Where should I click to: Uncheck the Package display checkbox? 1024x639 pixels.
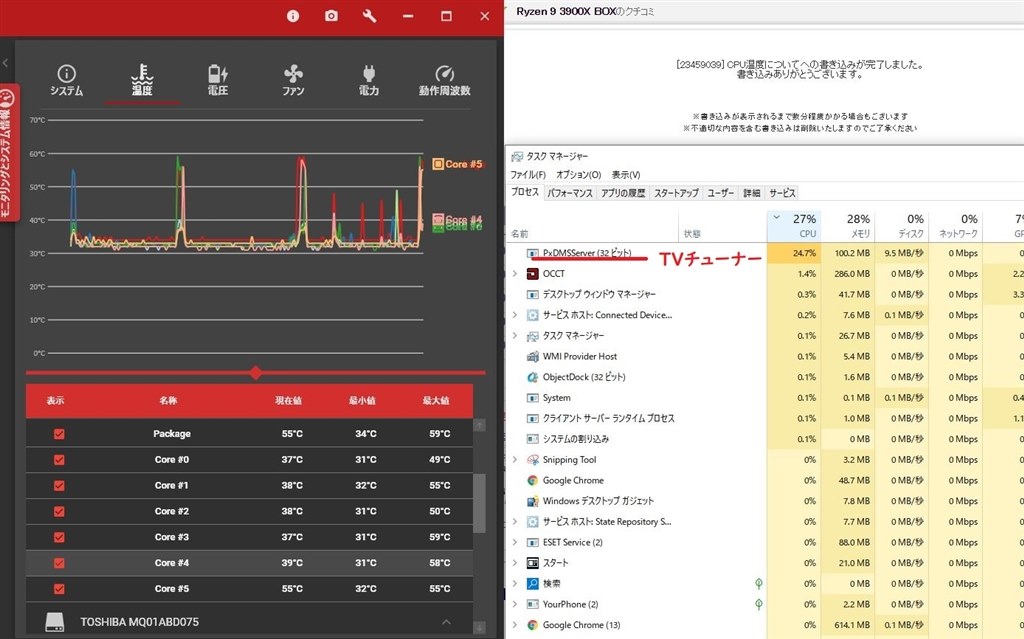(x=59, y=434)
